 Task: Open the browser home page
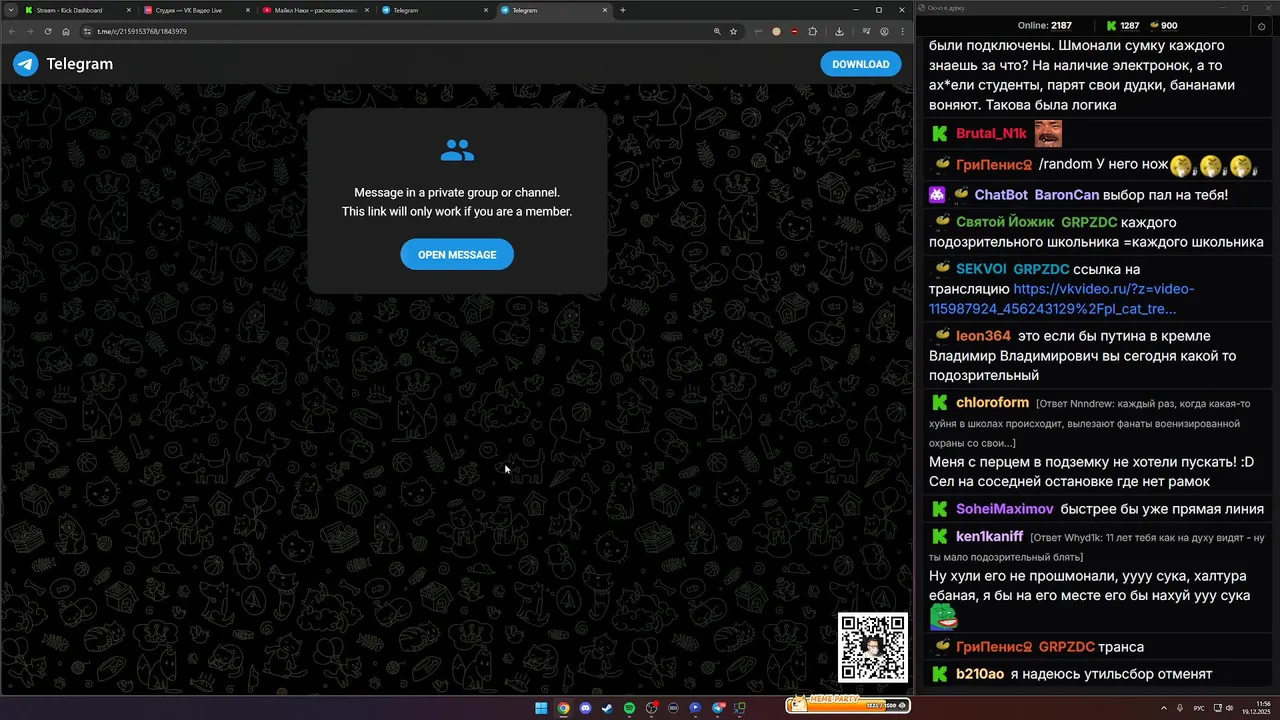point(66,31)
